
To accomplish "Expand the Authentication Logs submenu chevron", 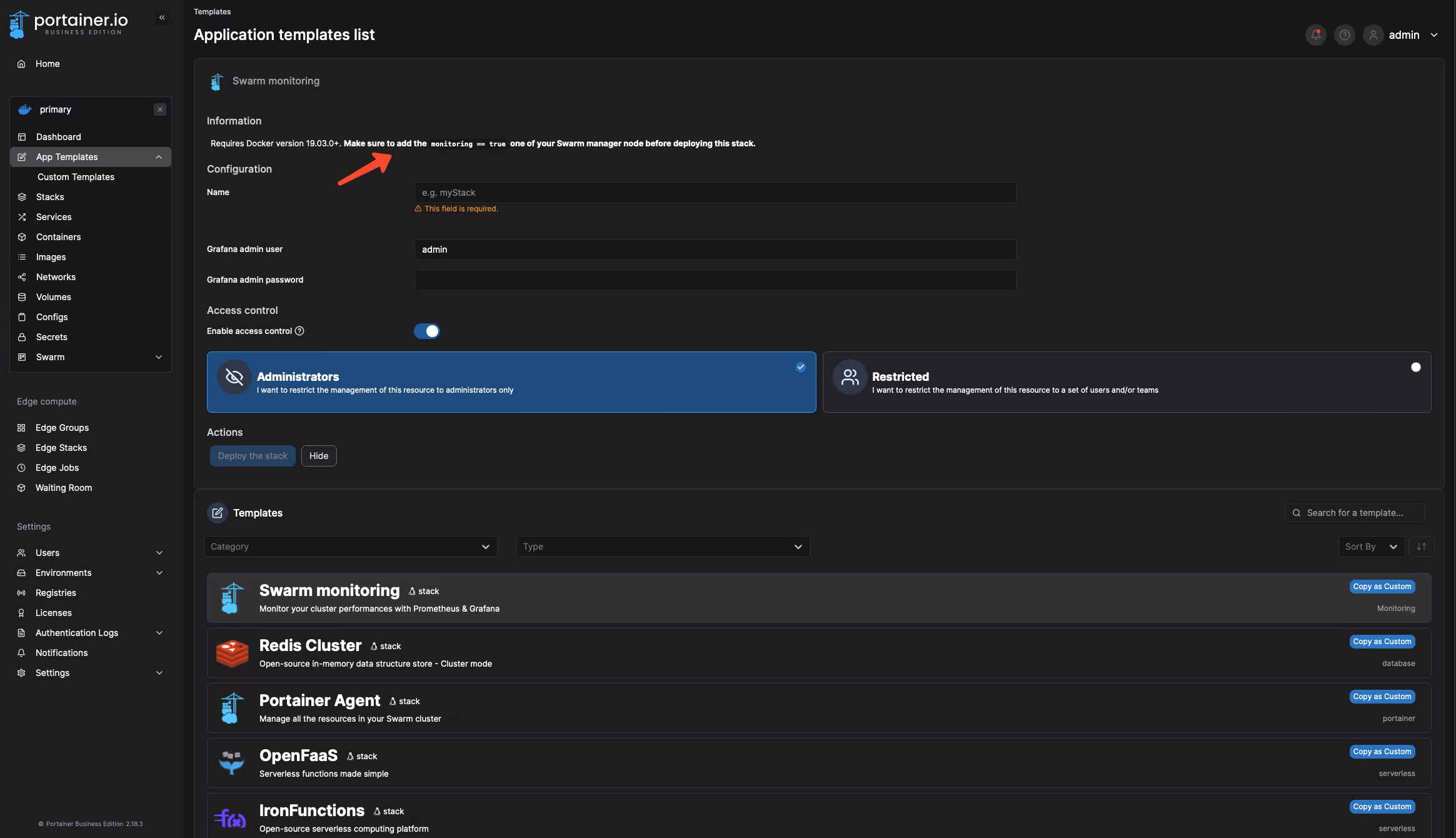I will tap(159, 633).
